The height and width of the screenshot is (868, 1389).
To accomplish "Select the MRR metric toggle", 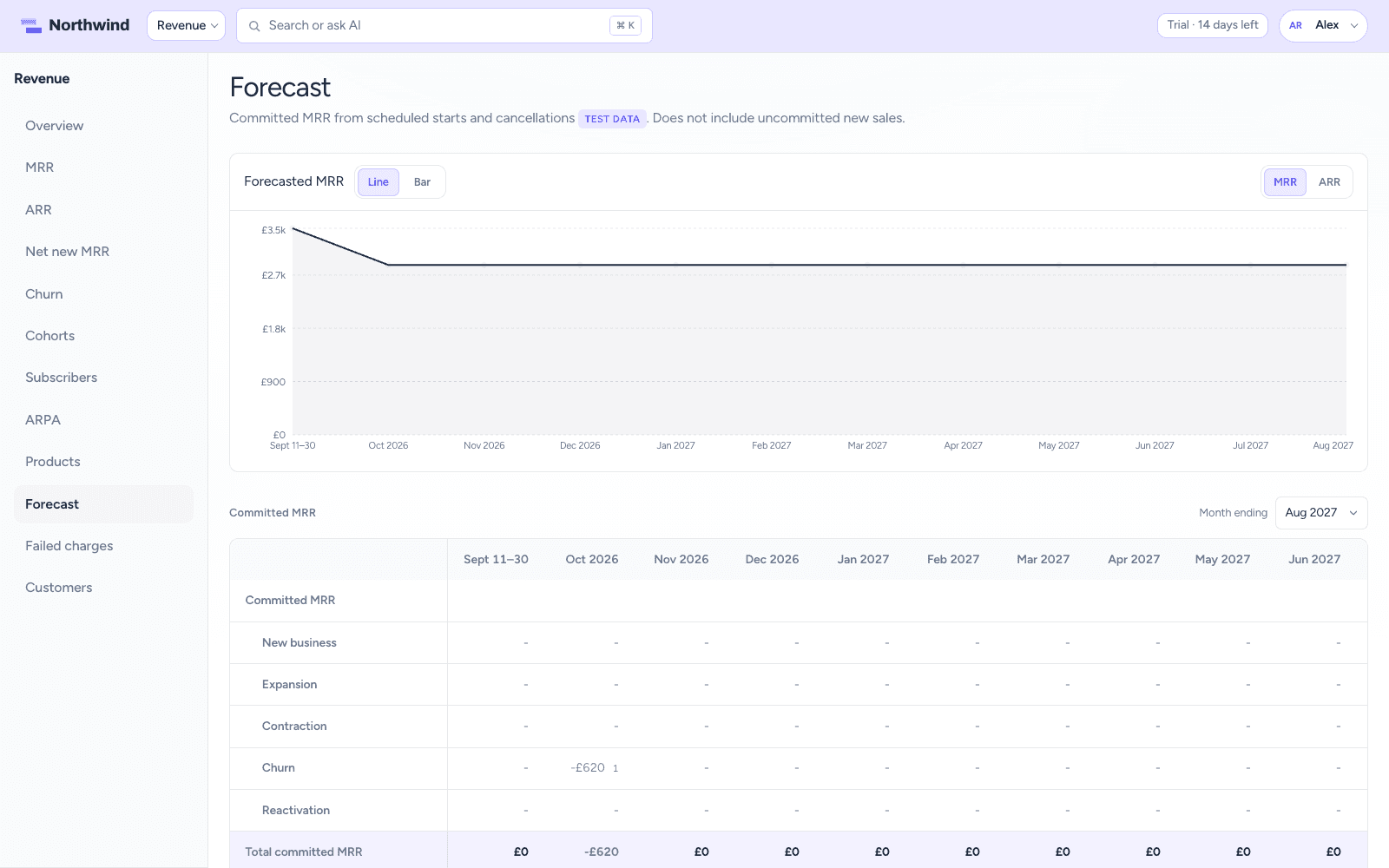I will [x=1285, y=182].
